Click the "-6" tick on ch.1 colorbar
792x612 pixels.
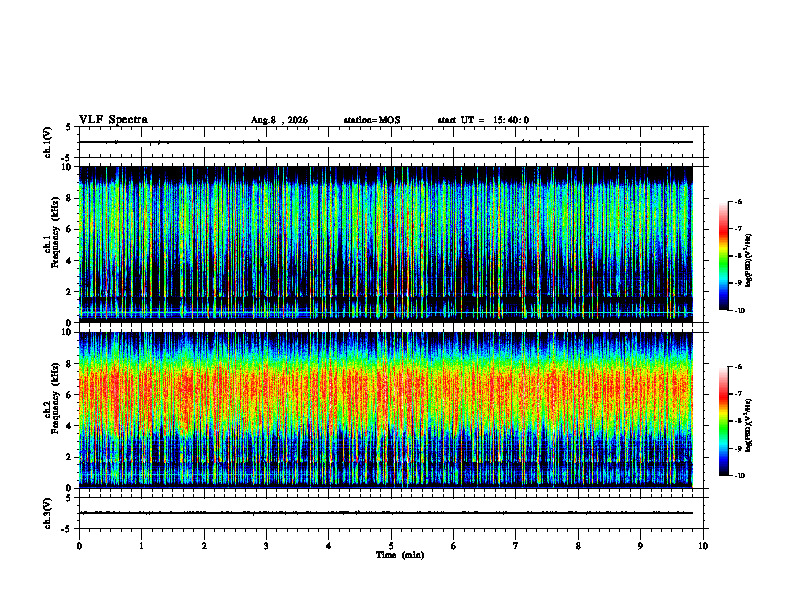[738, 202]
